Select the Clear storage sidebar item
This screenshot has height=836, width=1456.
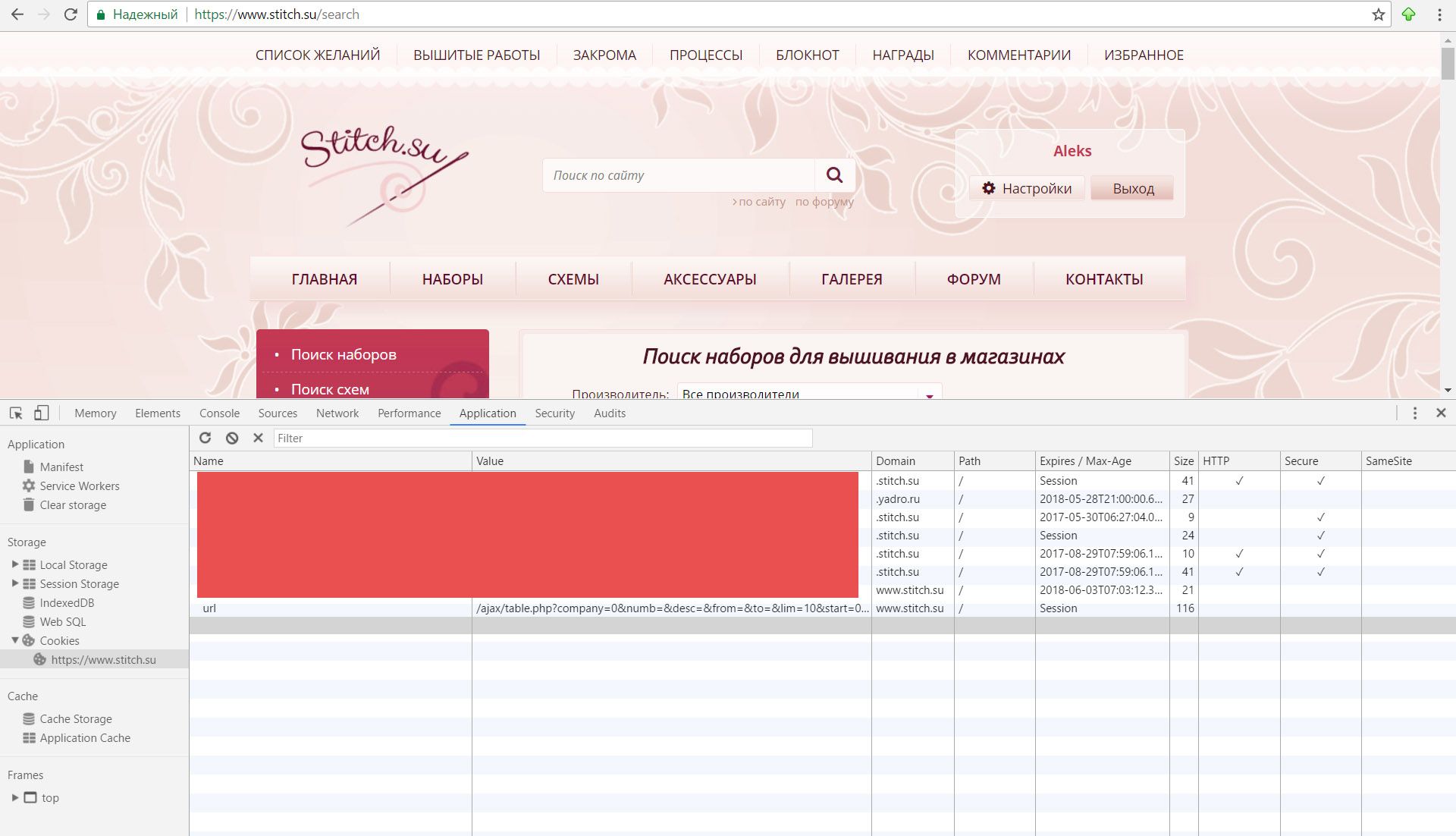[x=73, y=504]
